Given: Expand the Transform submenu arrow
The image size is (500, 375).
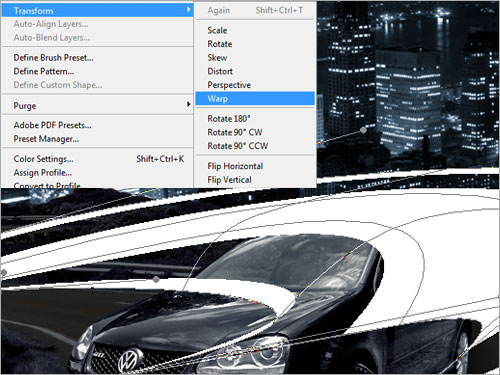Looking at the screenshot, I should (x=189, y=9).
